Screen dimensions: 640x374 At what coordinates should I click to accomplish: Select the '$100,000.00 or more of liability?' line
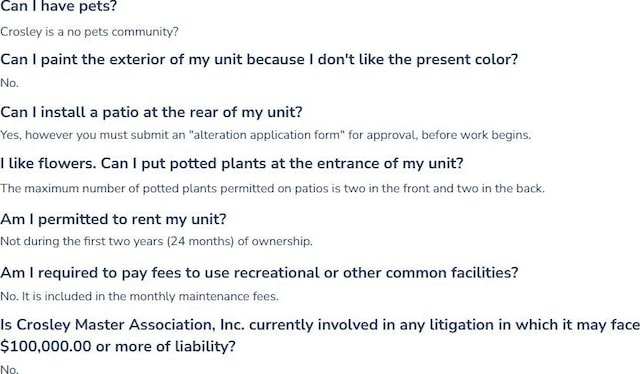click(118, 347)
